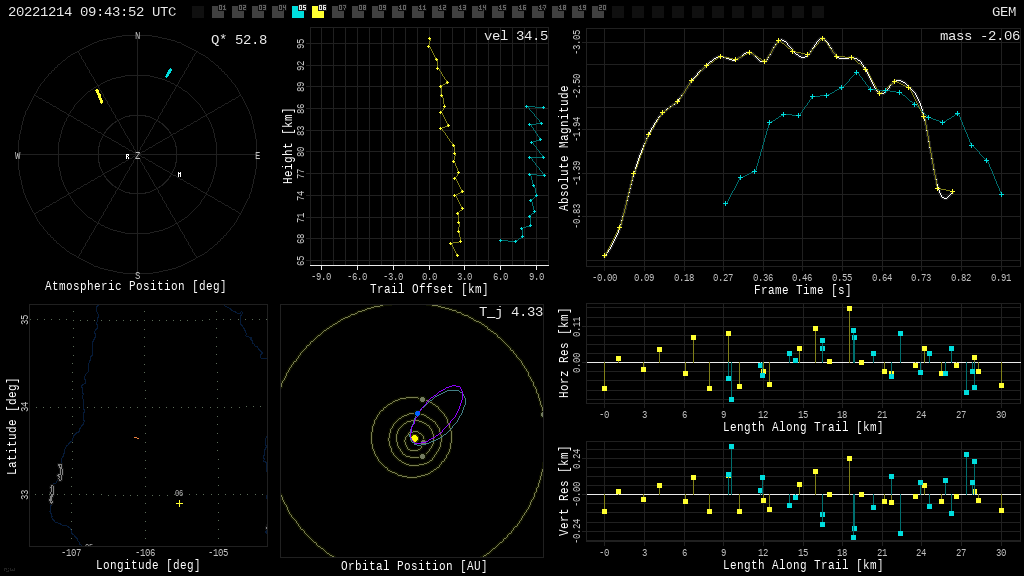Select the gray station 10 box

coord(398,12)
